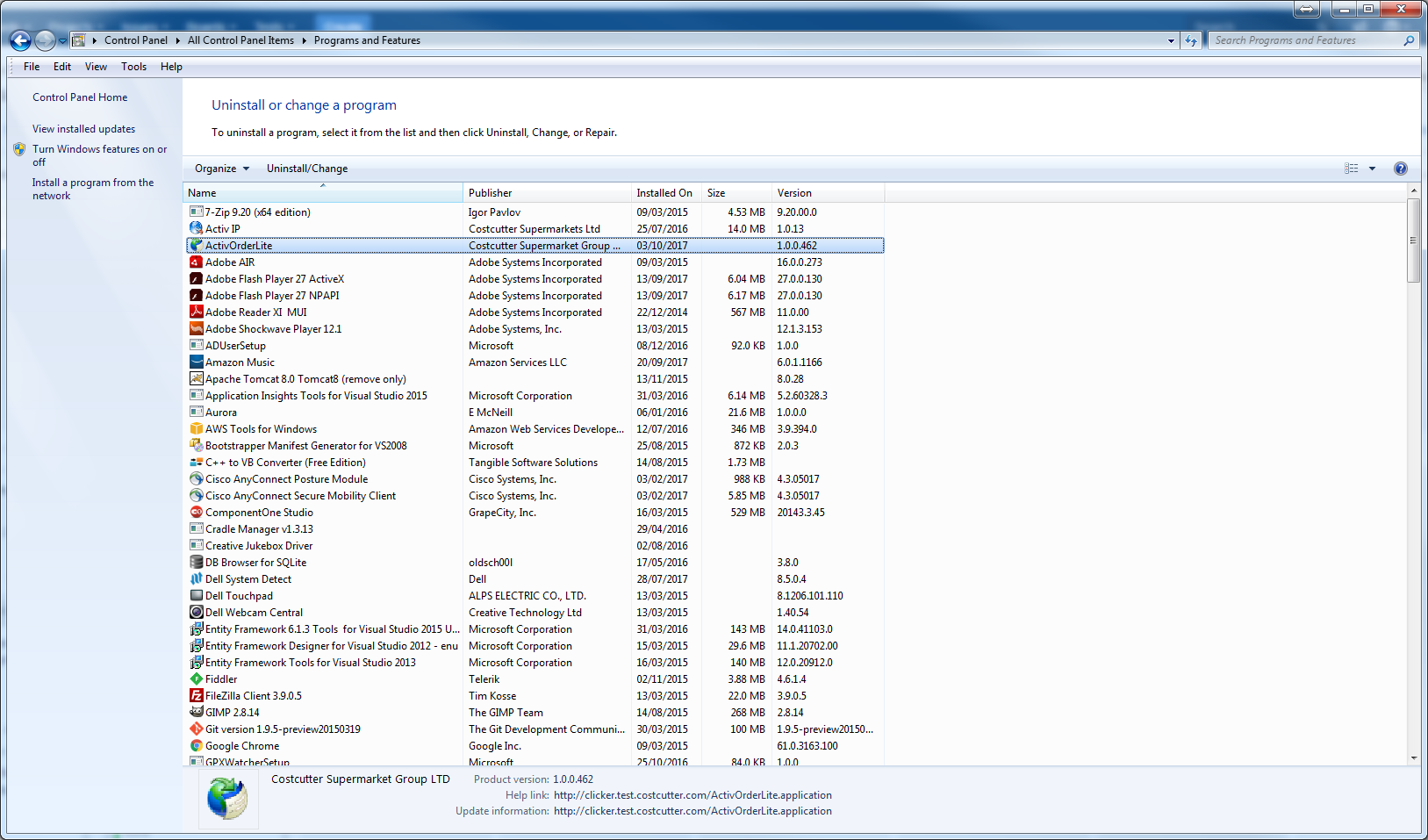Select Application Insights Tools for Visual Studio 2015
Viewport: 1428px width, 840px height.
point(534,395)
